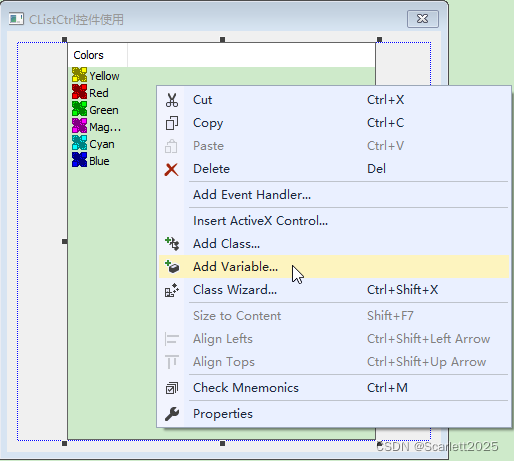Click the blue icon beside Blue
Screen dimensions: 514x461
pyautogui.click(x=79, y=160)
